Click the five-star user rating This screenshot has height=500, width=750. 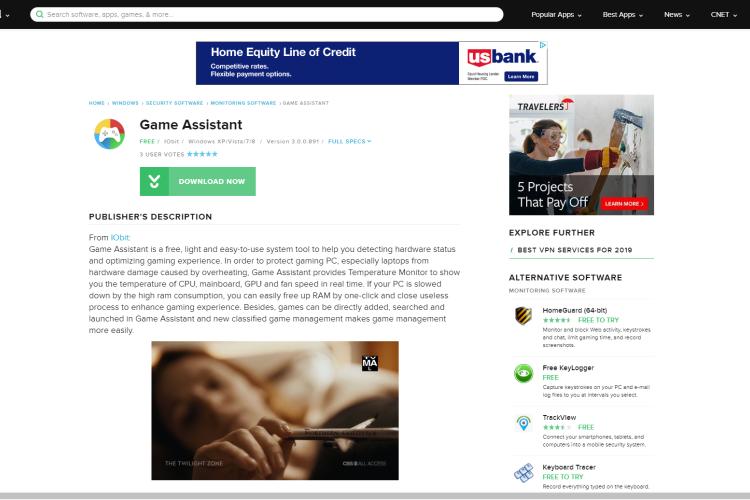pyautogui.click(x=202, y=154)
